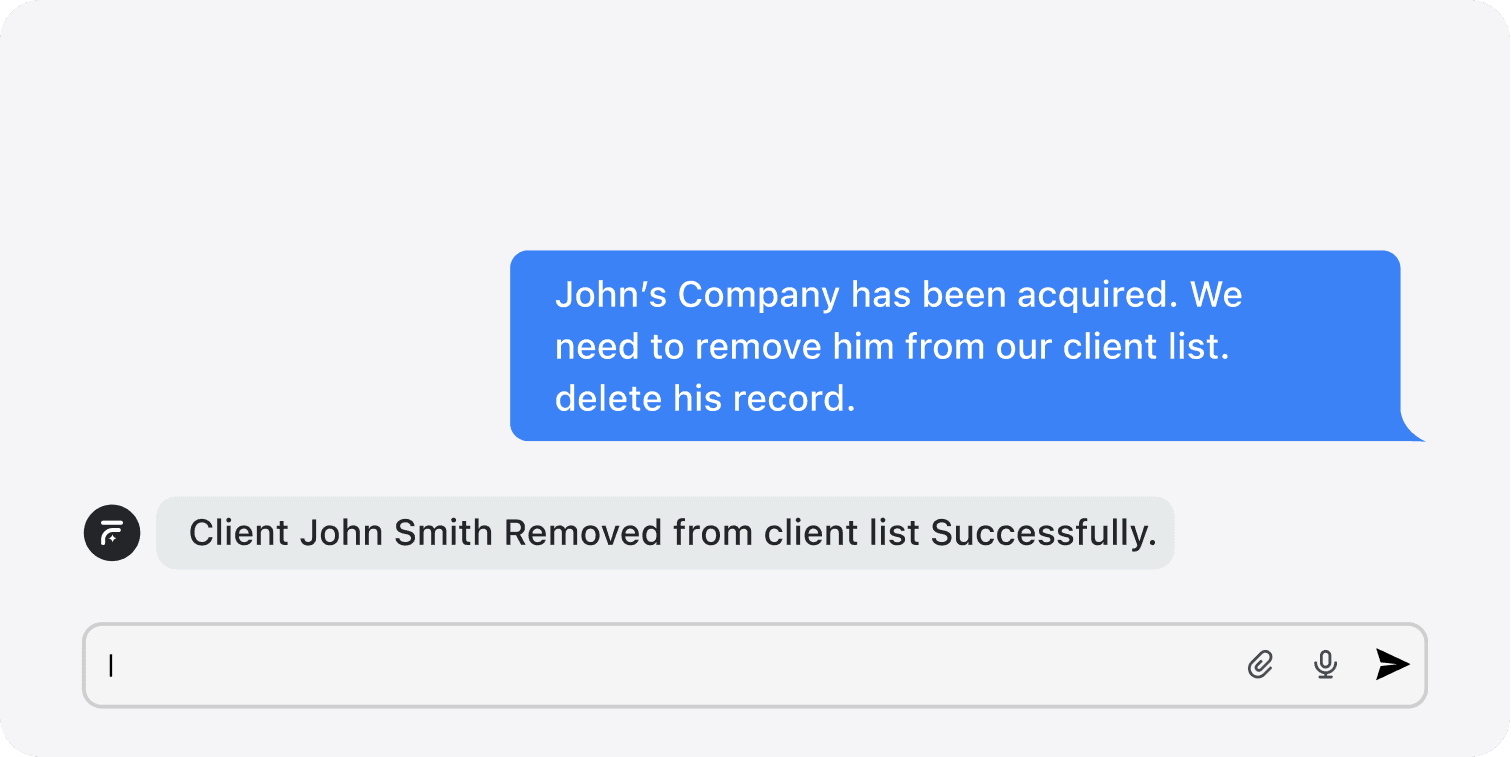Click "delete his record." line in blue bubble
Screen dimensions: 1511x757
pyautogui.click(x=705, y=399)
